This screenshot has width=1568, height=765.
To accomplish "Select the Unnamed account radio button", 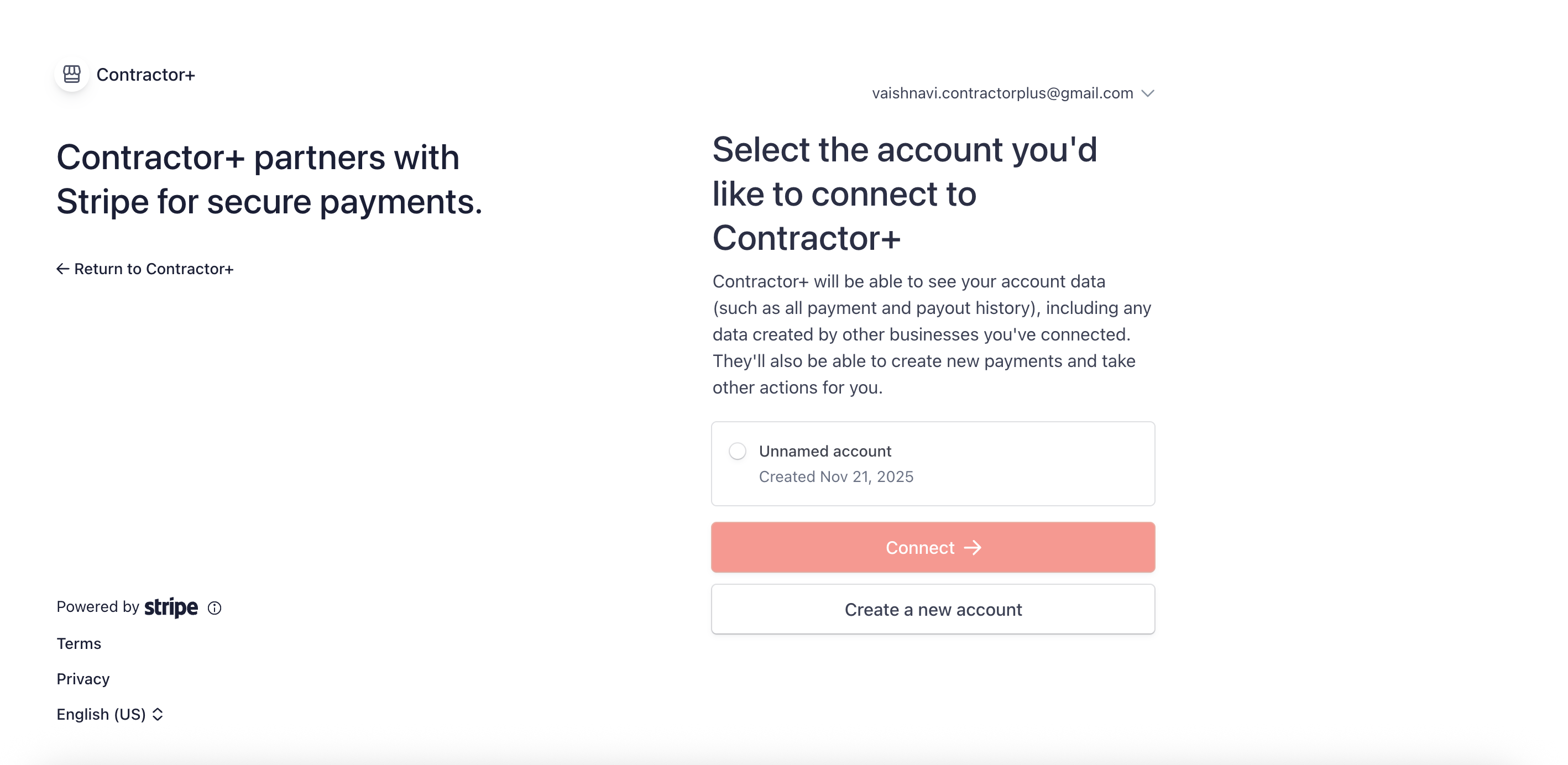I will (737, 451).
